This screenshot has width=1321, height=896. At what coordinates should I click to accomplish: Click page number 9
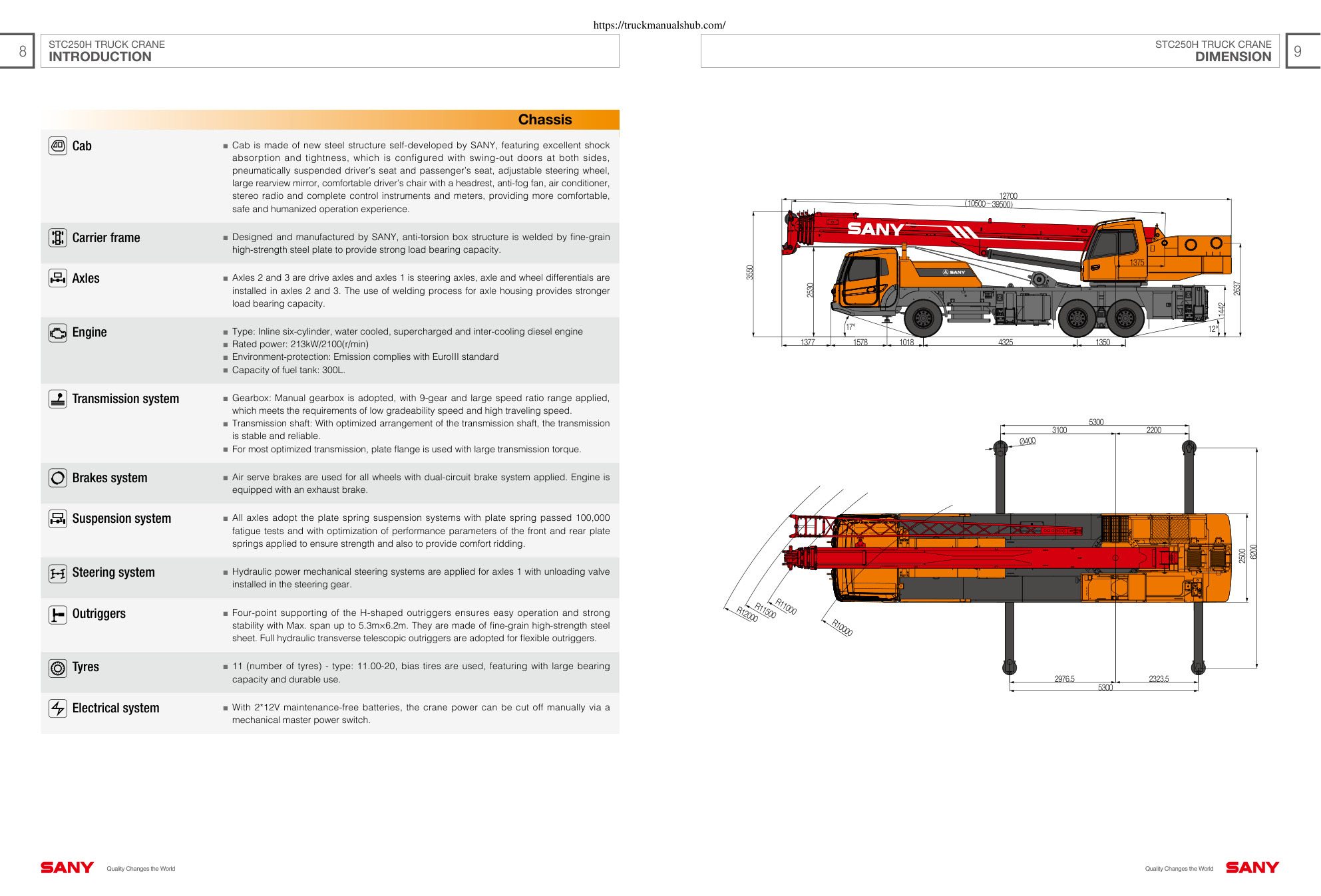click(x=1297, y=51)
